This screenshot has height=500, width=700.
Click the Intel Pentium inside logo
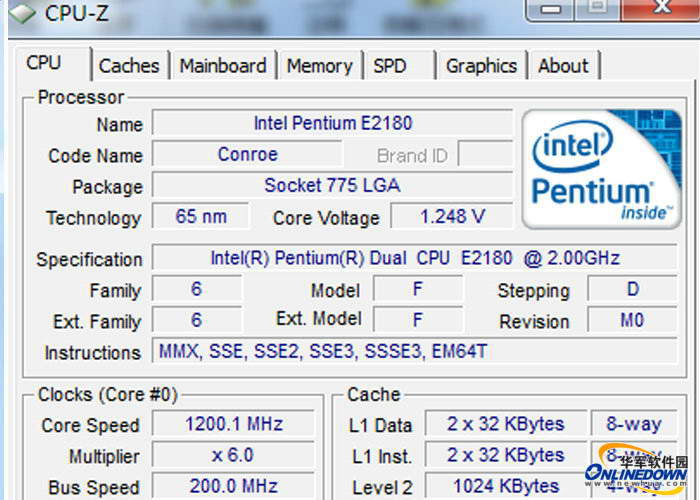click(601, 169)
